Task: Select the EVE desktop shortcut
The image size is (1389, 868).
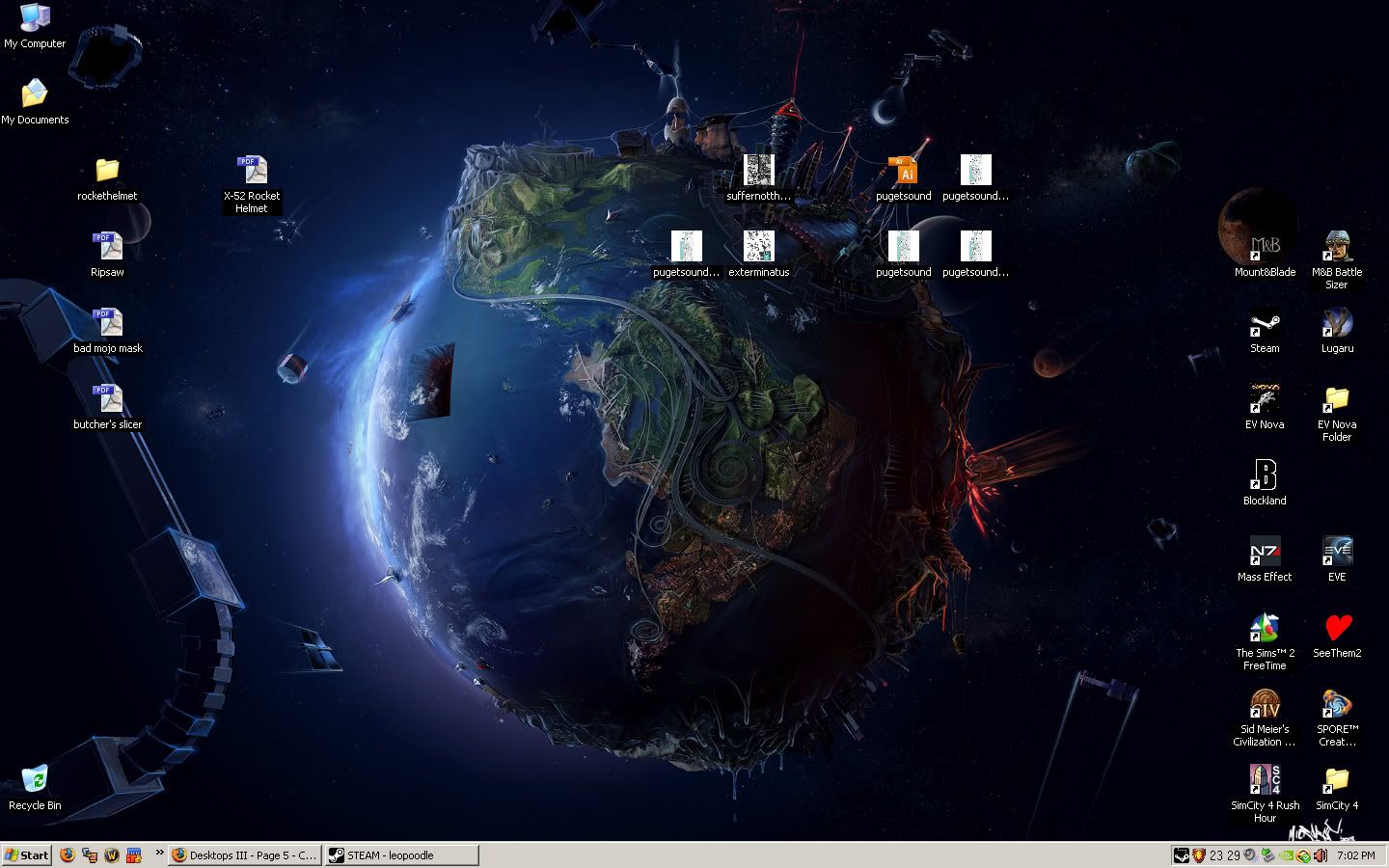Action: pos(1337,559)
